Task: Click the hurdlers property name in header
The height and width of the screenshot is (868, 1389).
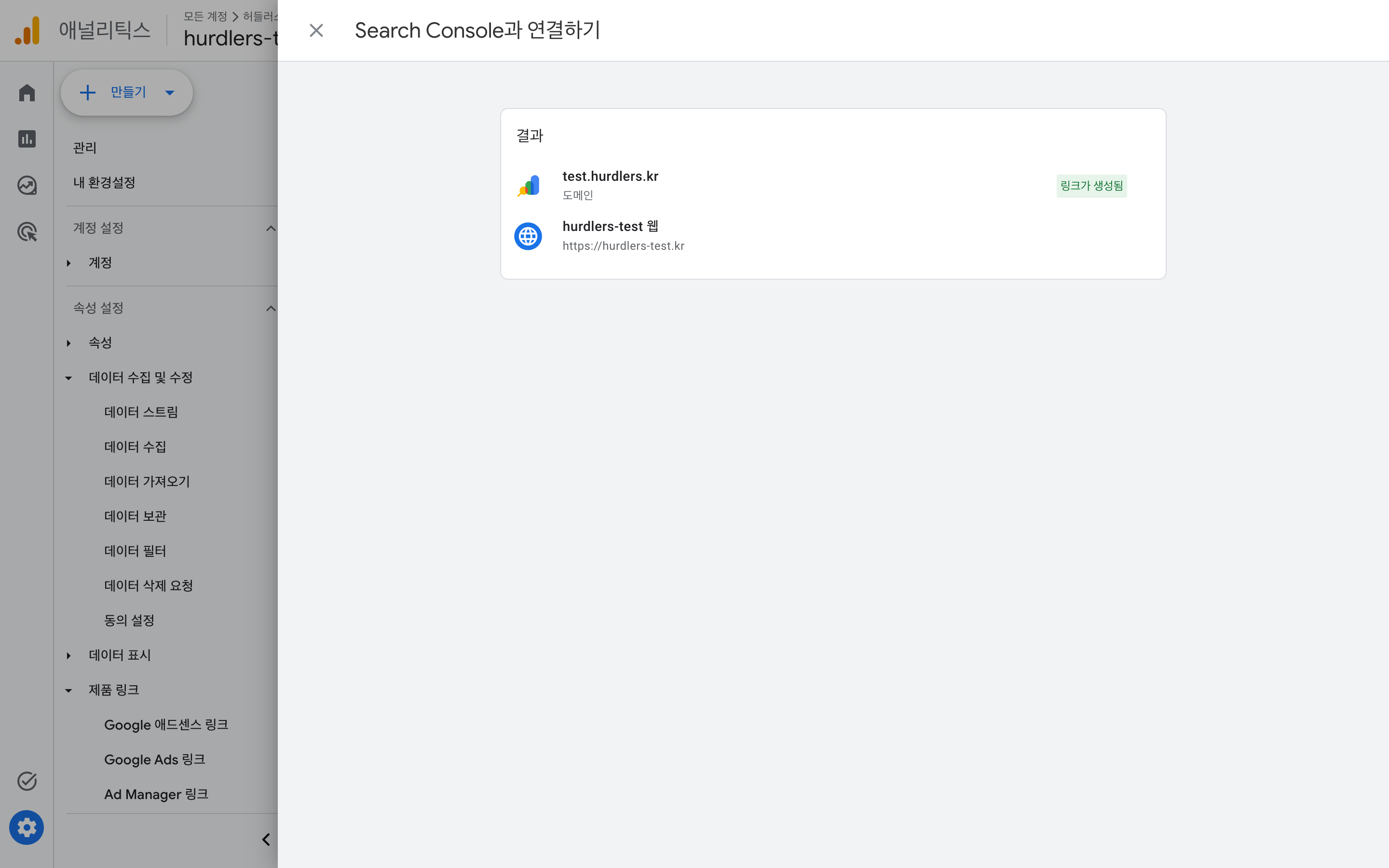Action: coord(231,39)
